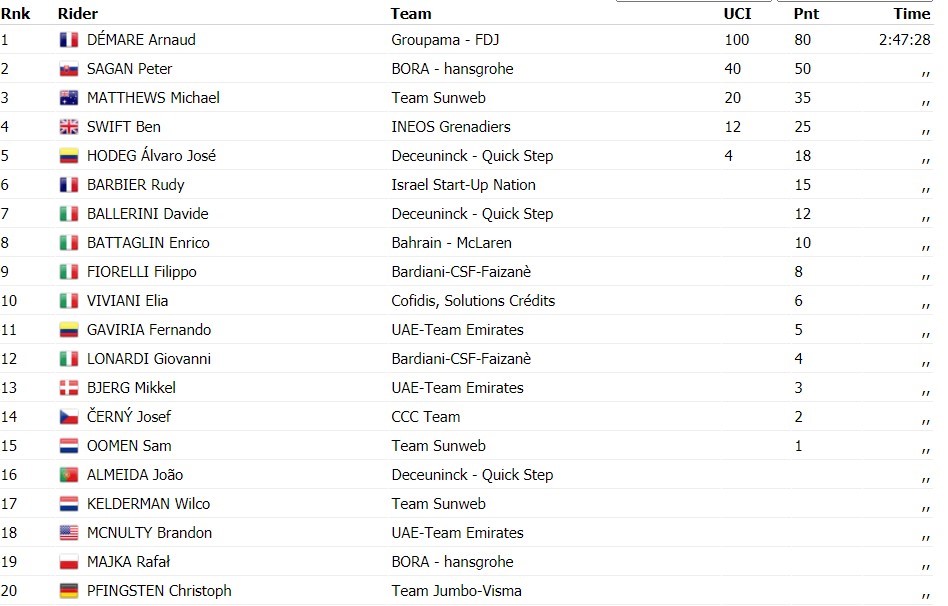948x606 pixels.
Task: Click the Portuguese flag beside ALMEIDA João
Action: (69, 475)
